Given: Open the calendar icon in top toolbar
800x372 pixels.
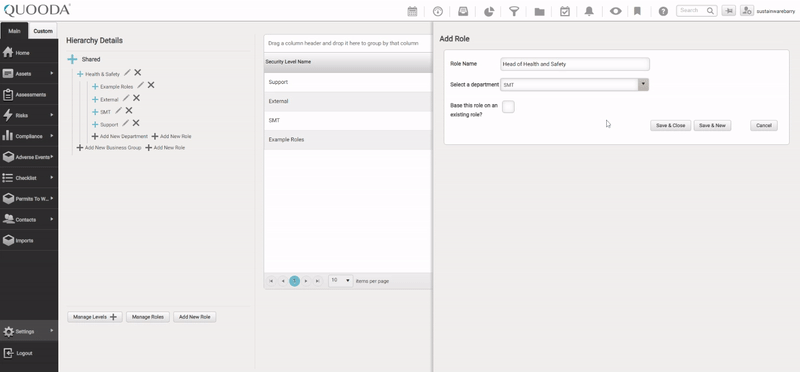Looking at the screenshot, I should 412,11.
